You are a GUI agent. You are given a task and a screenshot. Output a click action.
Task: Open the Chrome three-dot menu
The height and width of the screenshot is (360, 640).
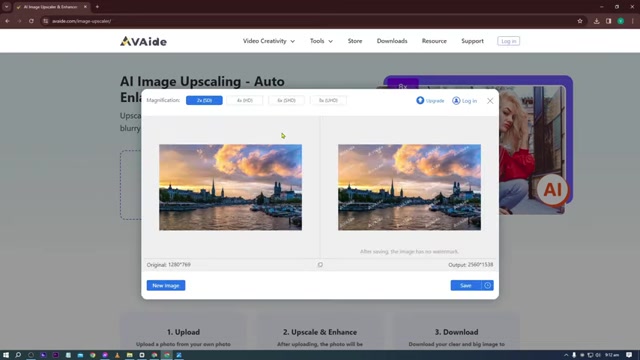633,21
